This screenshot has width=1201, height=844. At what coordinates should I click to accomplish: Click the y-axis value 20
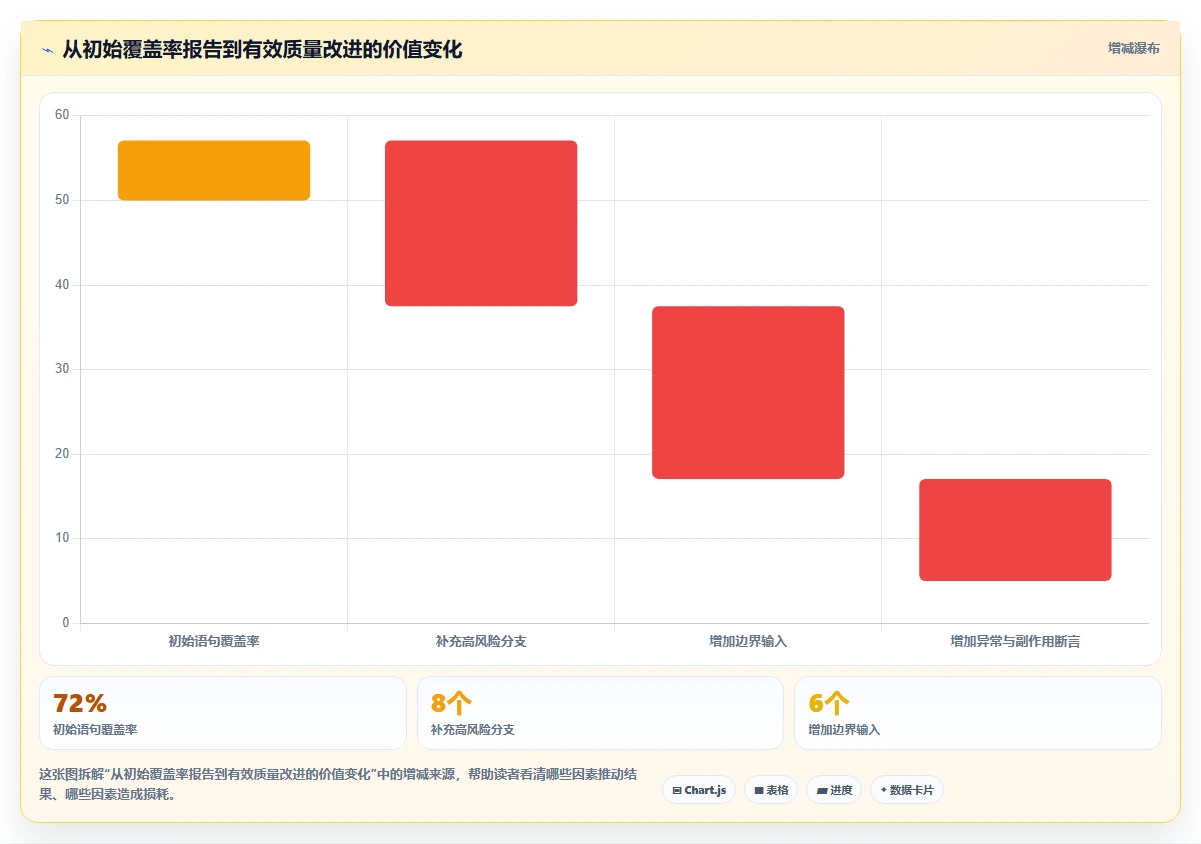click(62, 454)
